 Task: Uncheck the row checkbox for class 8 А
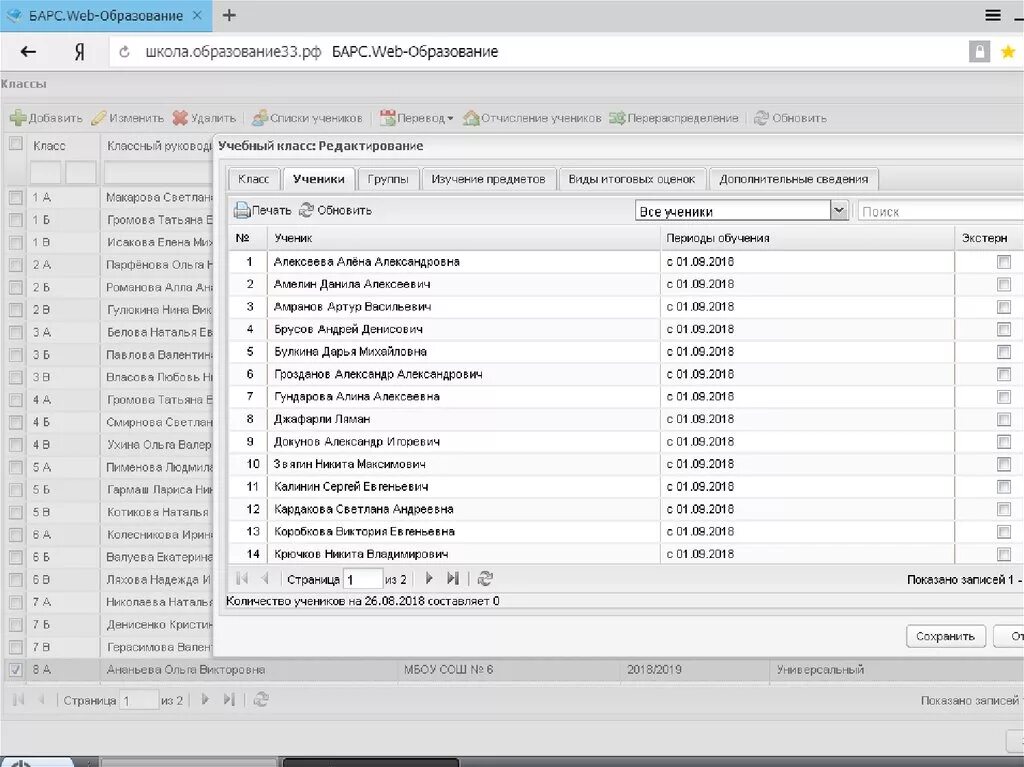click(x=16, y=670)
